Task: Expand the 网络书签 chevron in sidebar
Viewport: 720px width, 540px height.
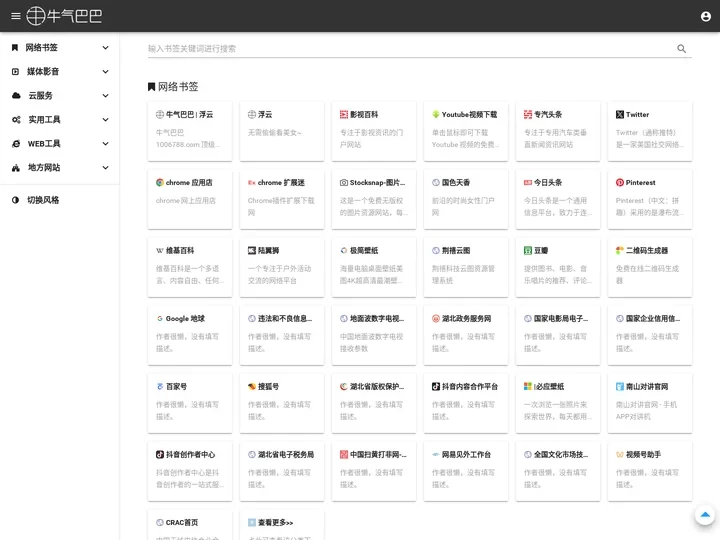Action: tap(105, 47)
